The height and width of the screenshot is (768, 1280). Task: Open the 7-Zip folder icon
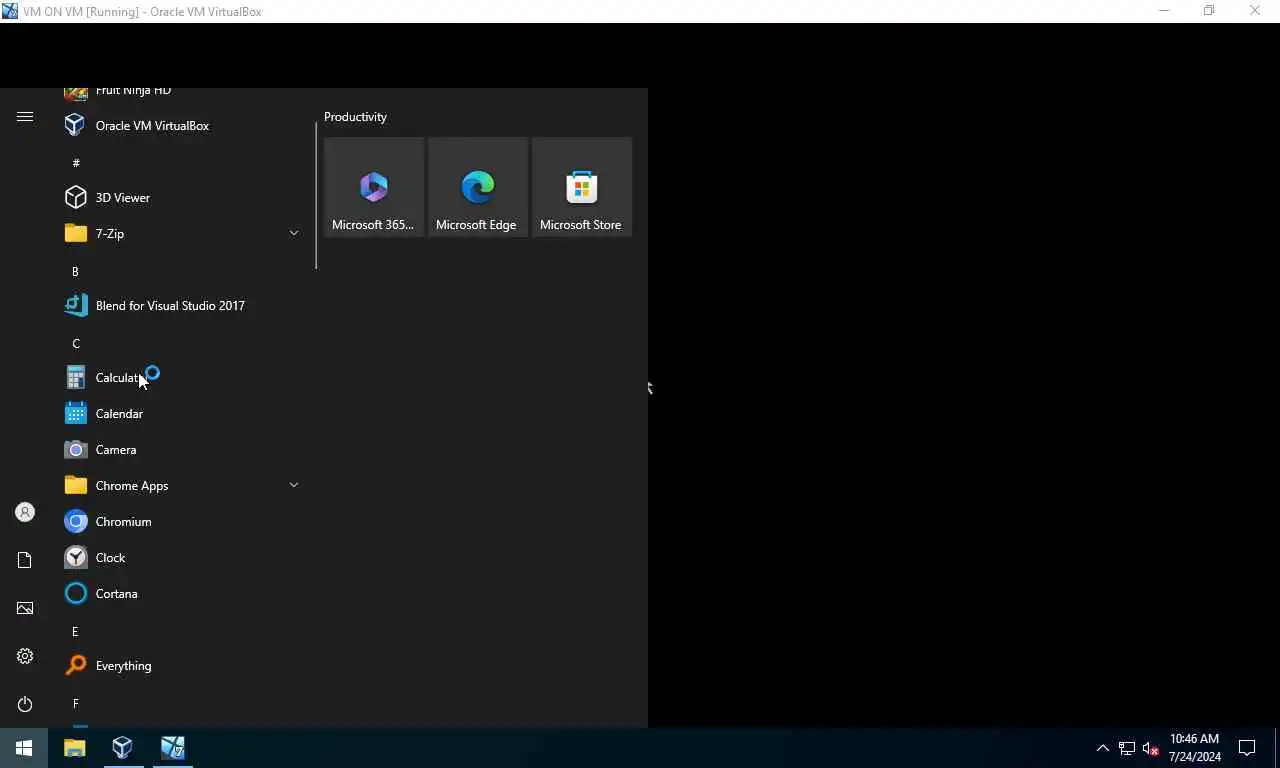pos(76,233)
